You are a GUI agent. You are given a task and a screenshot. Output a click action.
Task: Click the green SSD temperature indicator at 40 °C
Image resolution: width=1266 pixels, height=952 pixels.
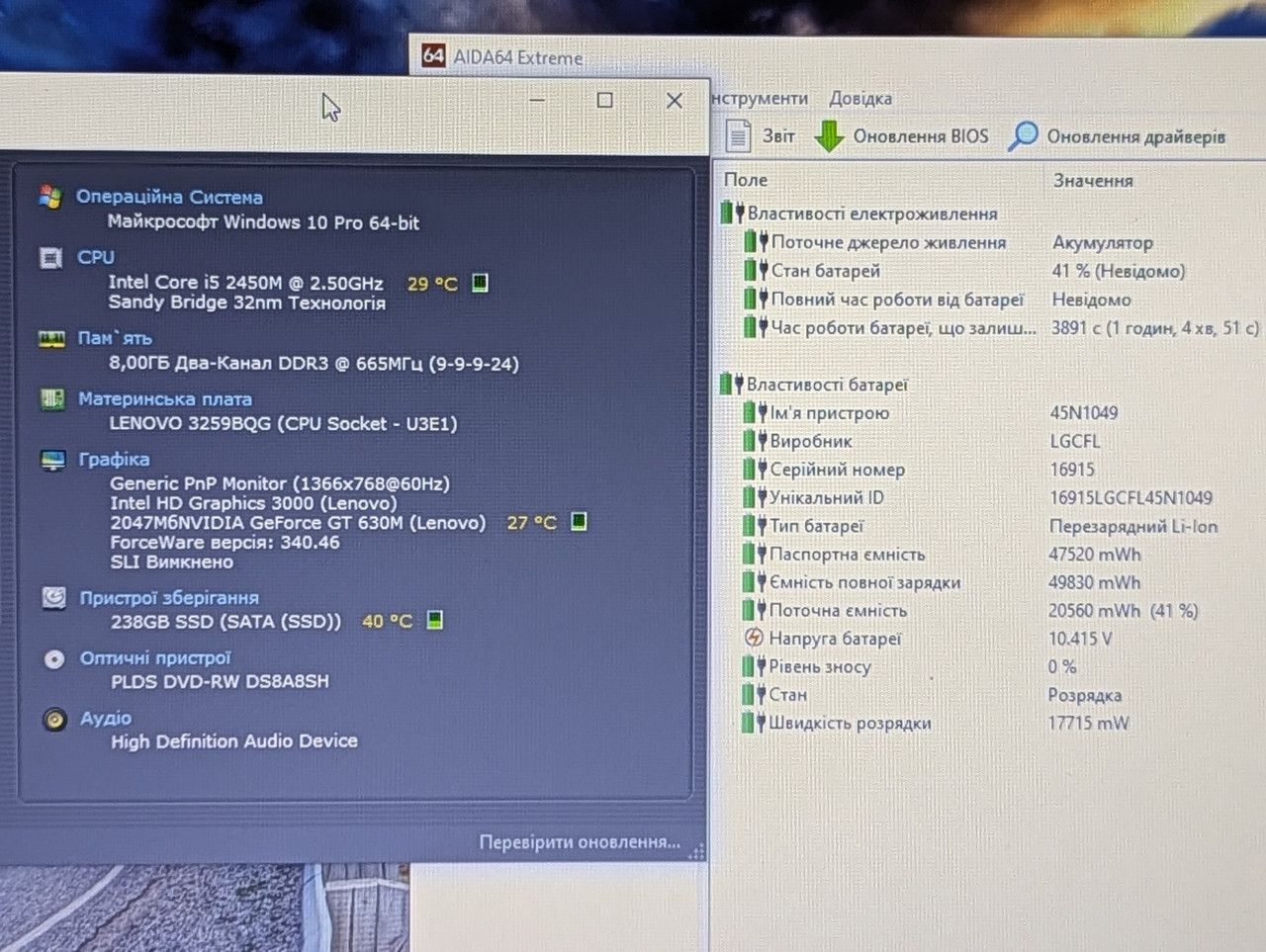[434, 620]
